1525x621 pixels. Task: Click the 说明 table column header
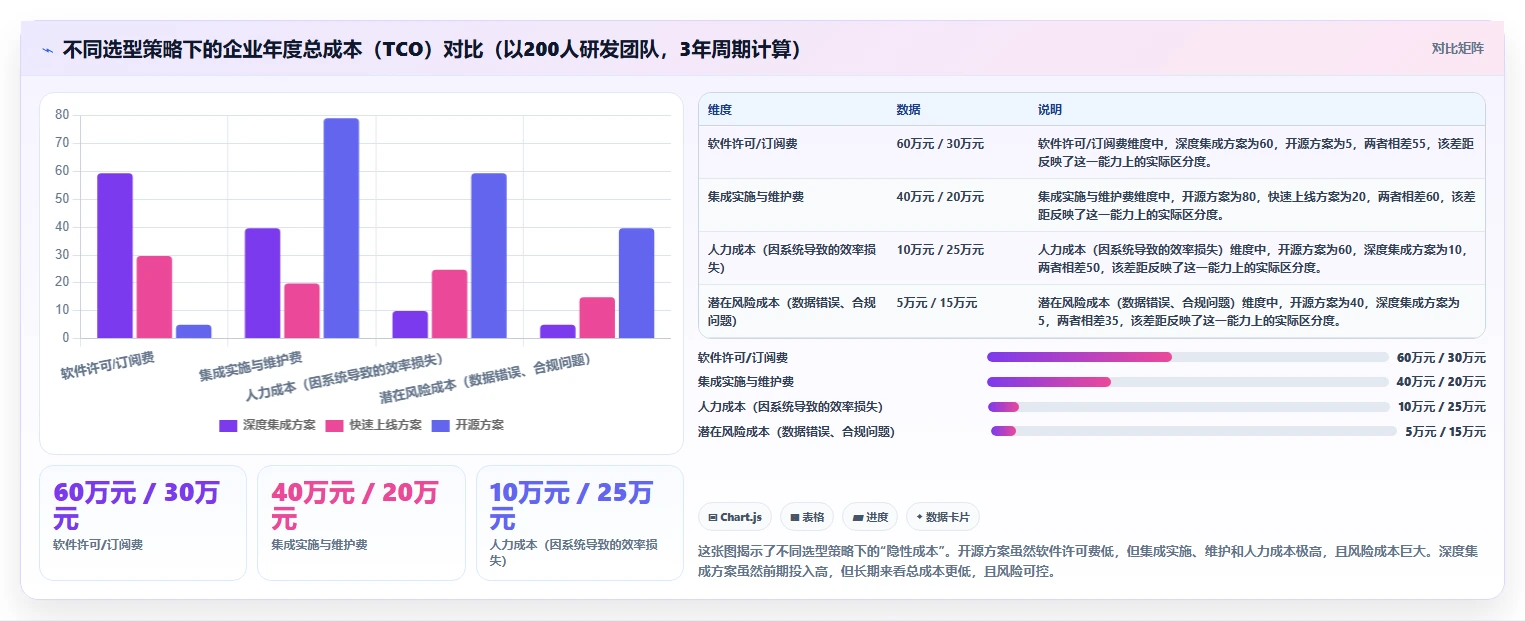click(1050, 109)
